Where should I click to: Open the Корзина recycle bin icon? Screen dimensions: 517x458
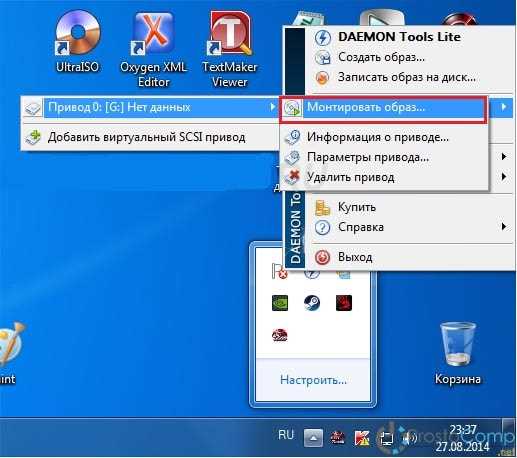458,353
